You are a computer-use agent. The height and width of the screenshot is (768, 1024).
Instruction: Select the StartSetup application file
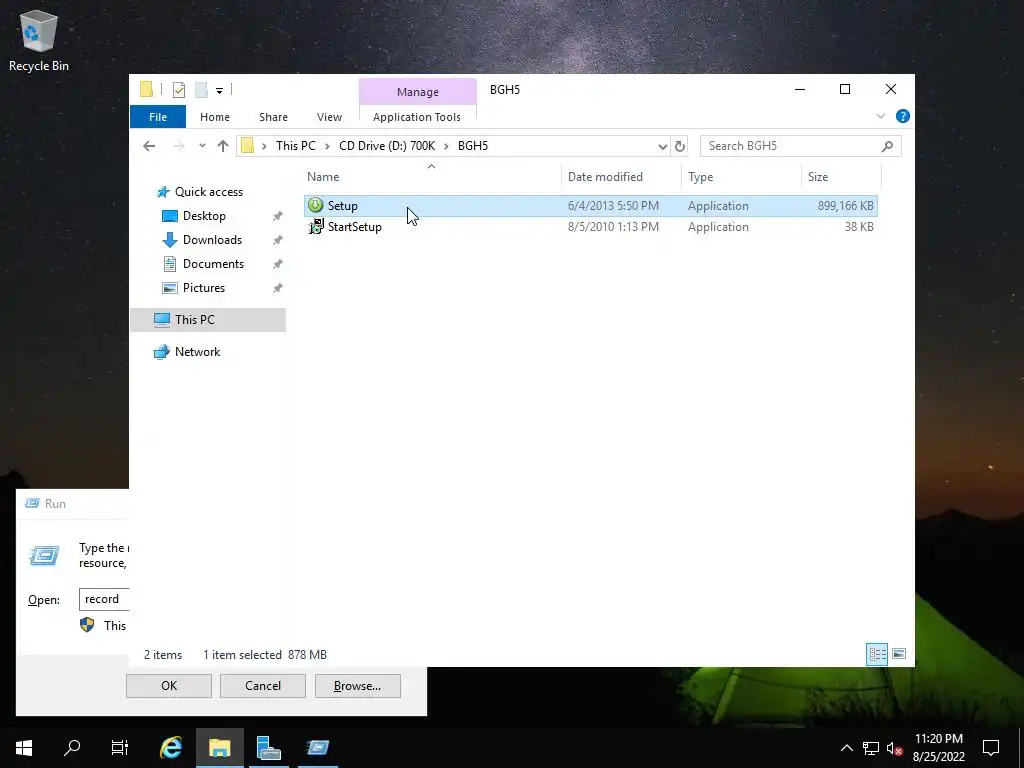(x=590, y=227)
